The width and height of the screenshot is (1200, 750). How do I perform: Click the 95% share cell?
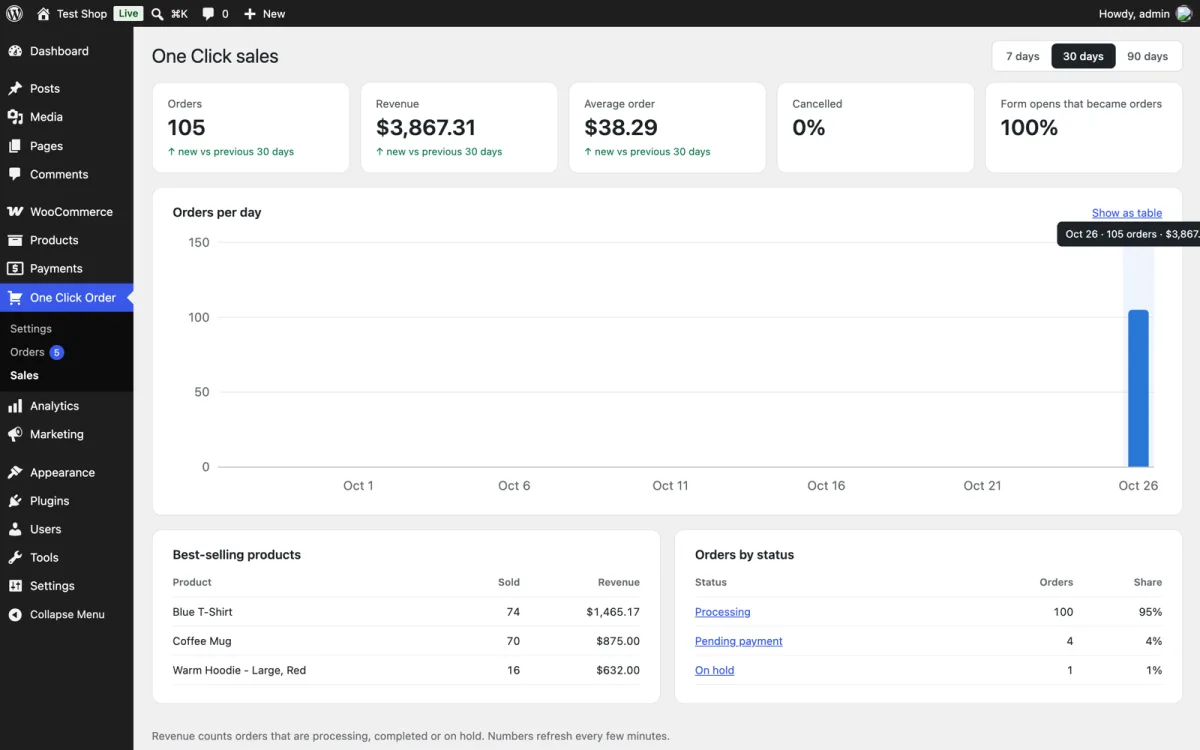click(x=1150, y=612)
